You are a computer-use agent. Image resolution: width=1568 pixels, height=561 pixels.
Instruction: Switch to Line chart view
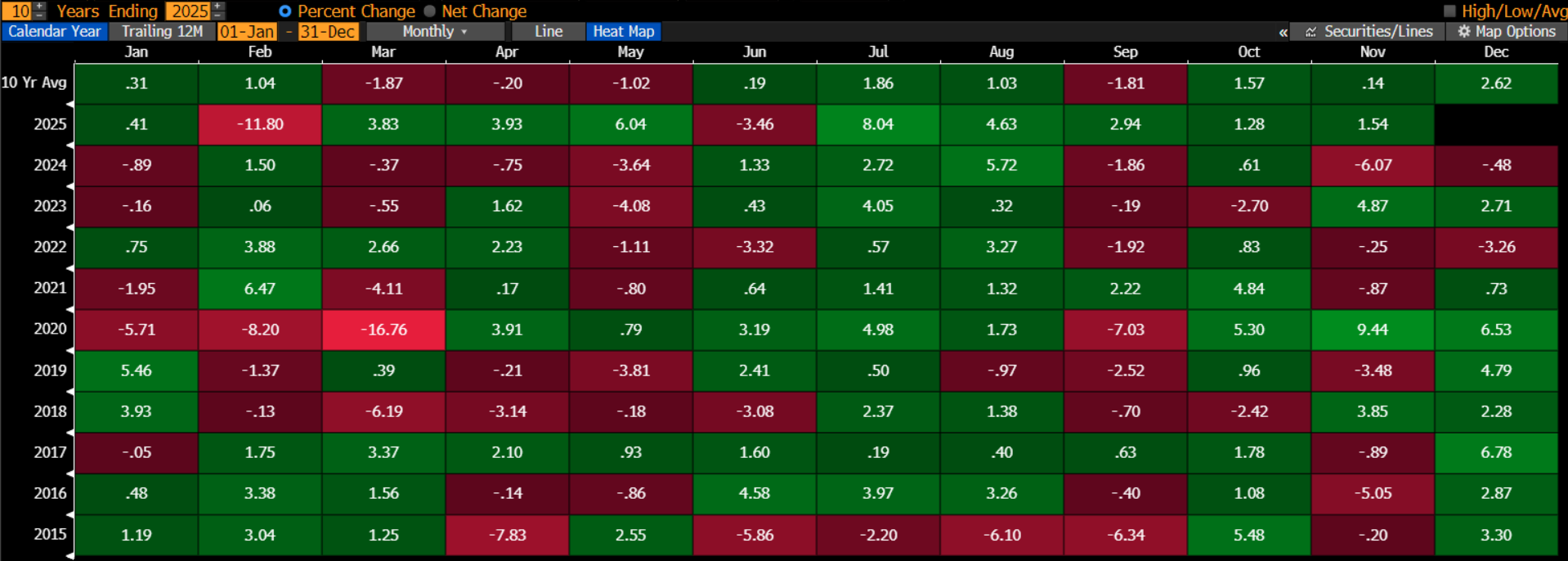549,32
